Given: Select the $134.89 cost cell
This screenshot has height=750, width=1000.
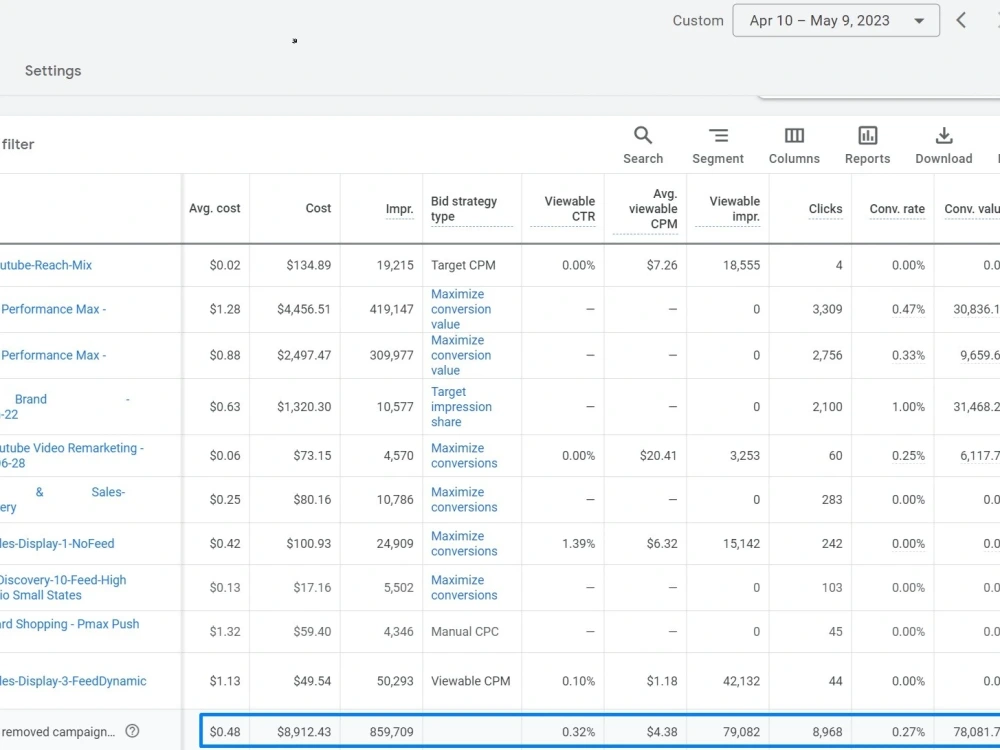Looking at the screenshot, I should click(309, 265).
